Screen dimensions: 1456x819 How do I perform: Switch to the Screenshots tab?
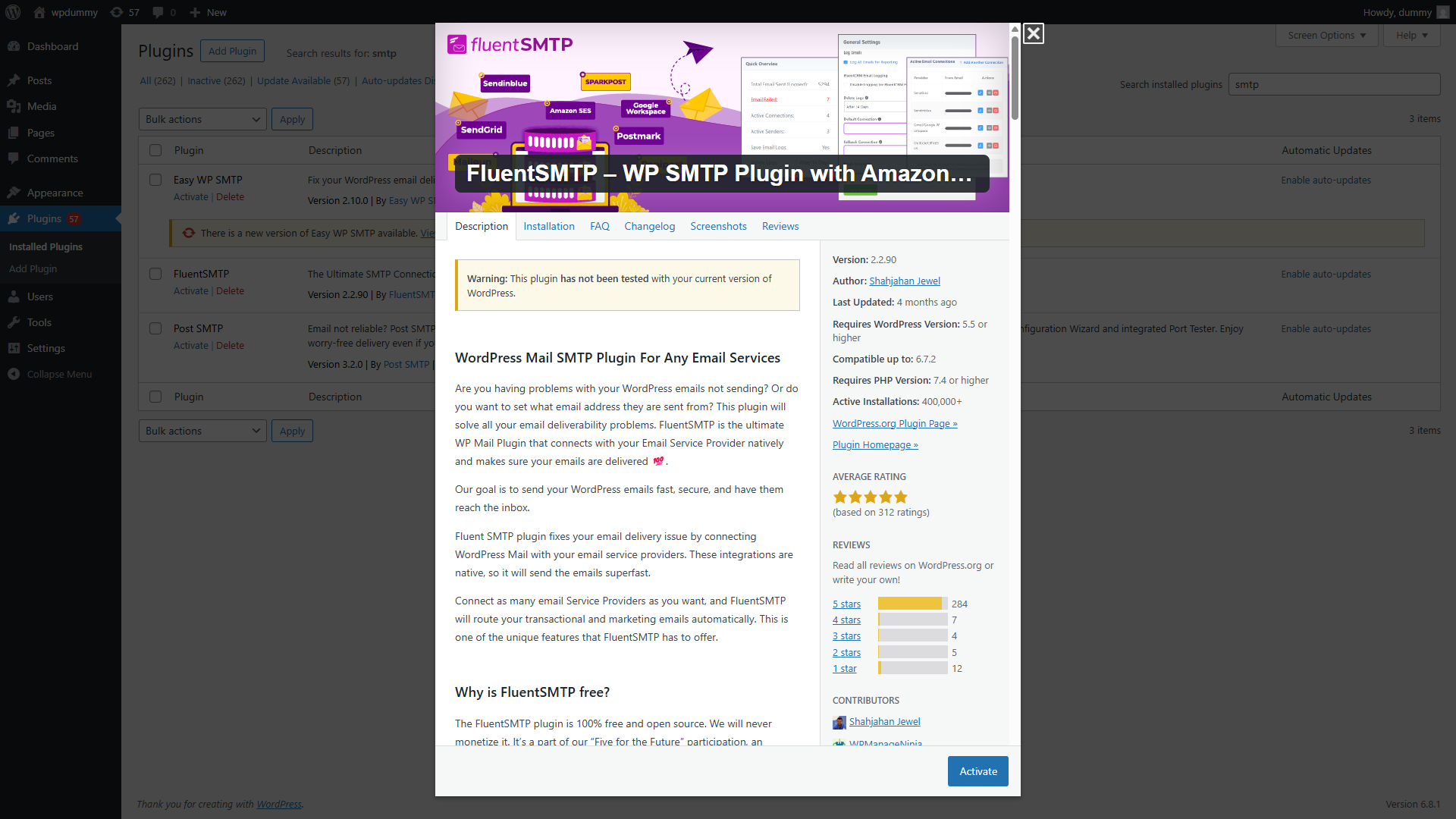coord(718,226)
